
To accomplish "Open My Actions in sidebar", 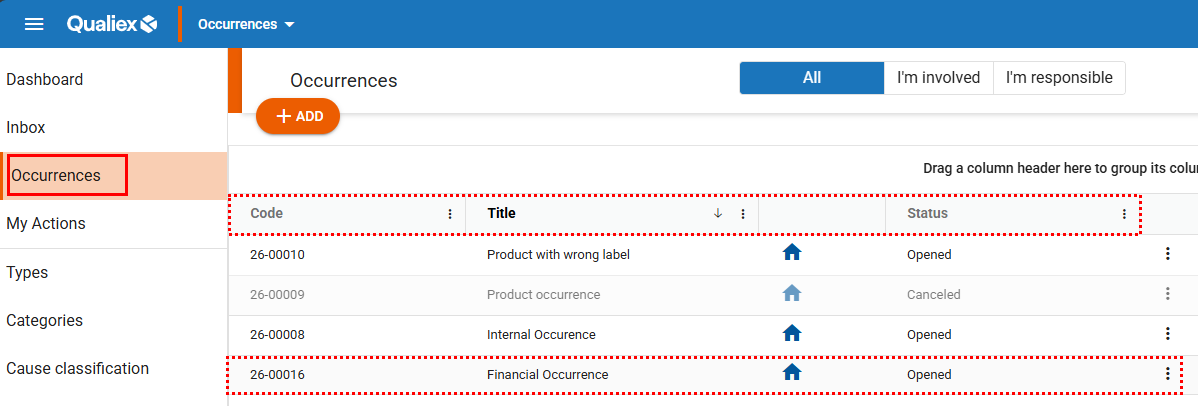I will coord(46,224).
